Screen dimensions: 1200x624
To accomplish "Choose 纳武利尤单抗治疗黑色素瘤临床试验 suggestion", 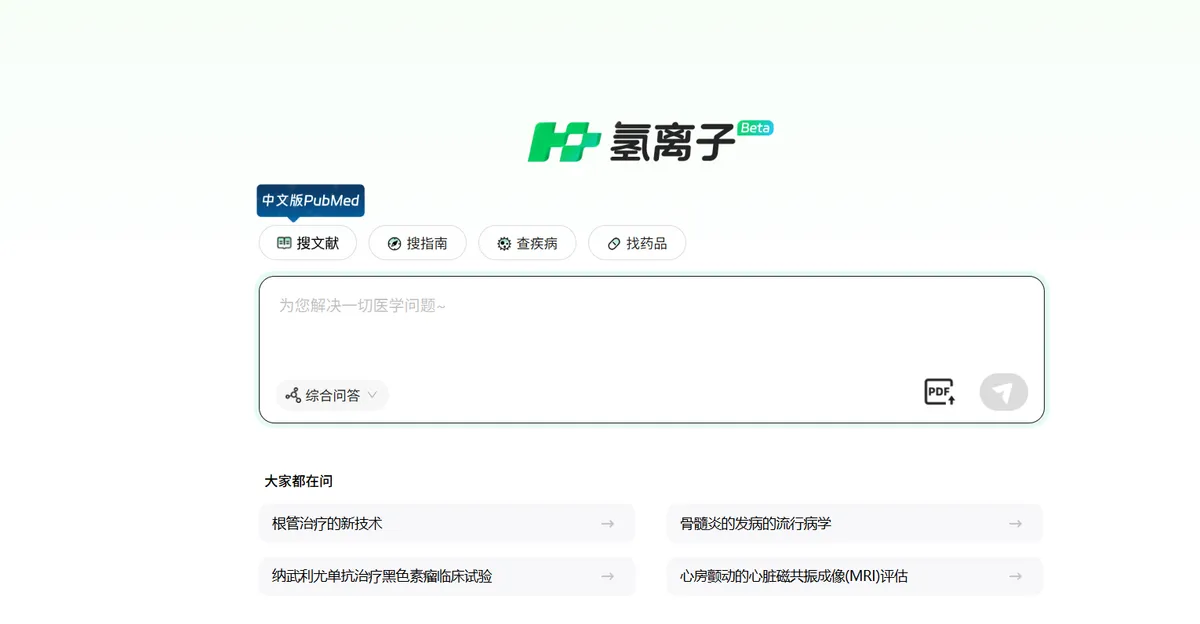I will [x=382, y=576].
